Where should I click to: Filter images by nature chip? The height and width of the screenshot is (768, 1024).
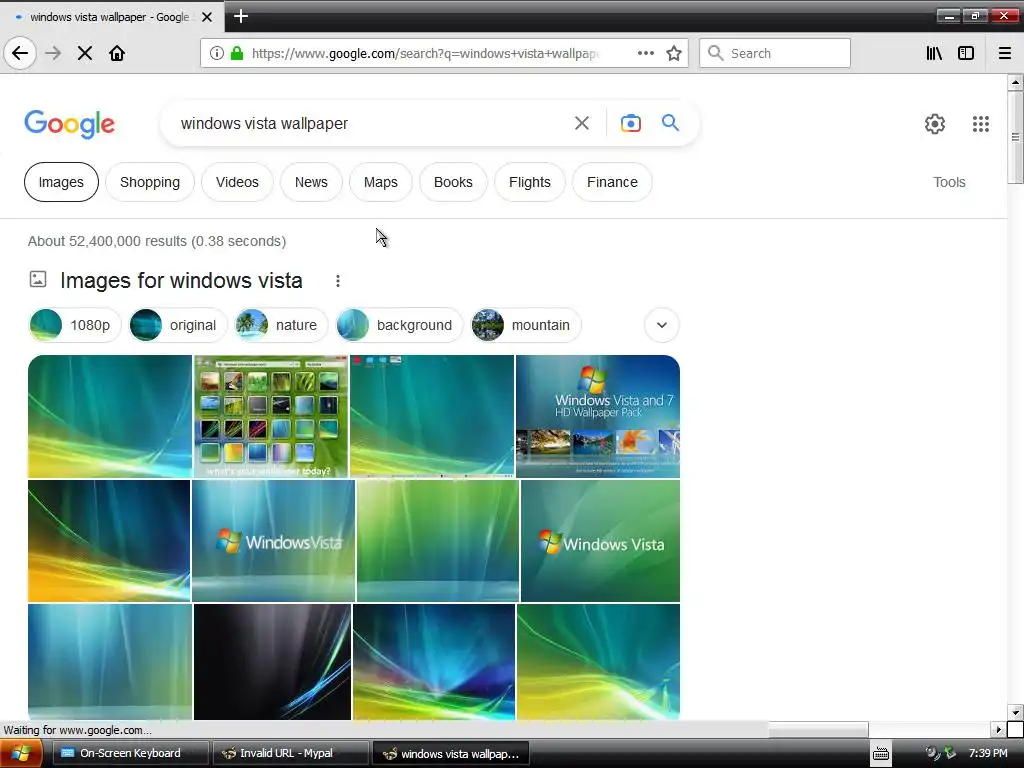[x=281, y=325]
